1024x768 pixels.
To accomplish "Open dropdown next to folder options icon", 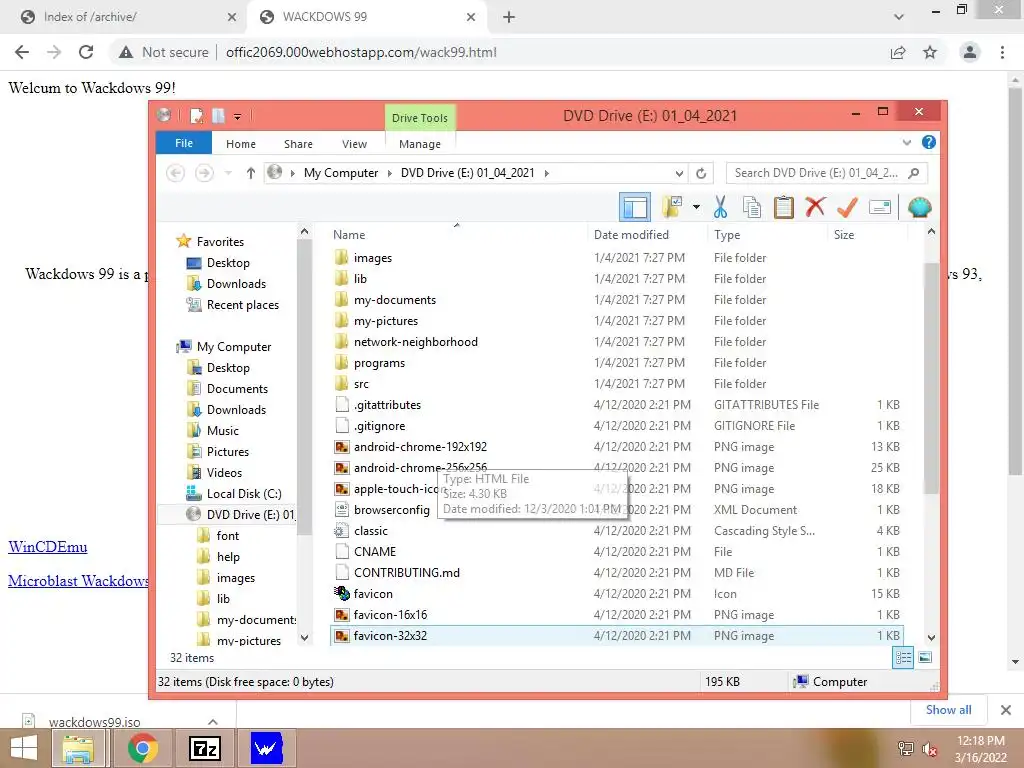I will [696, 207].
